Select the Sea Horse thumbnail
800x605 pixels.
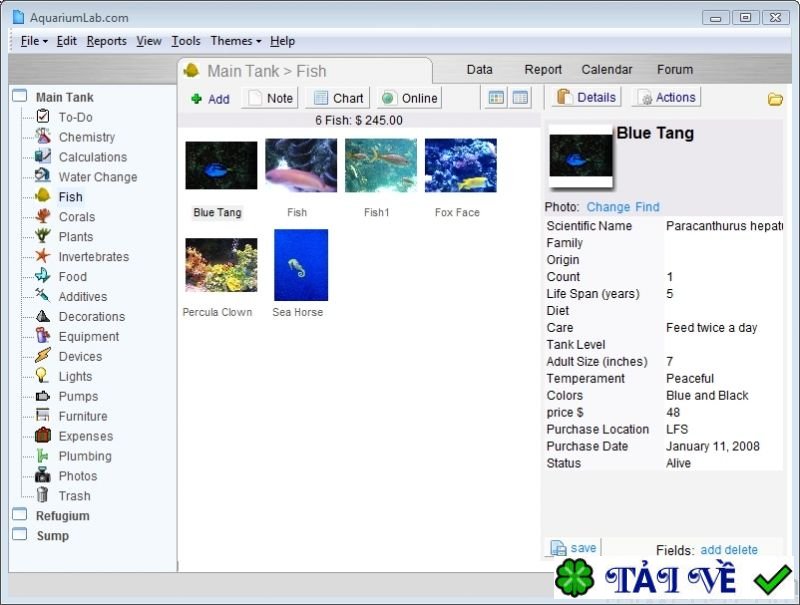pos(300,264)
